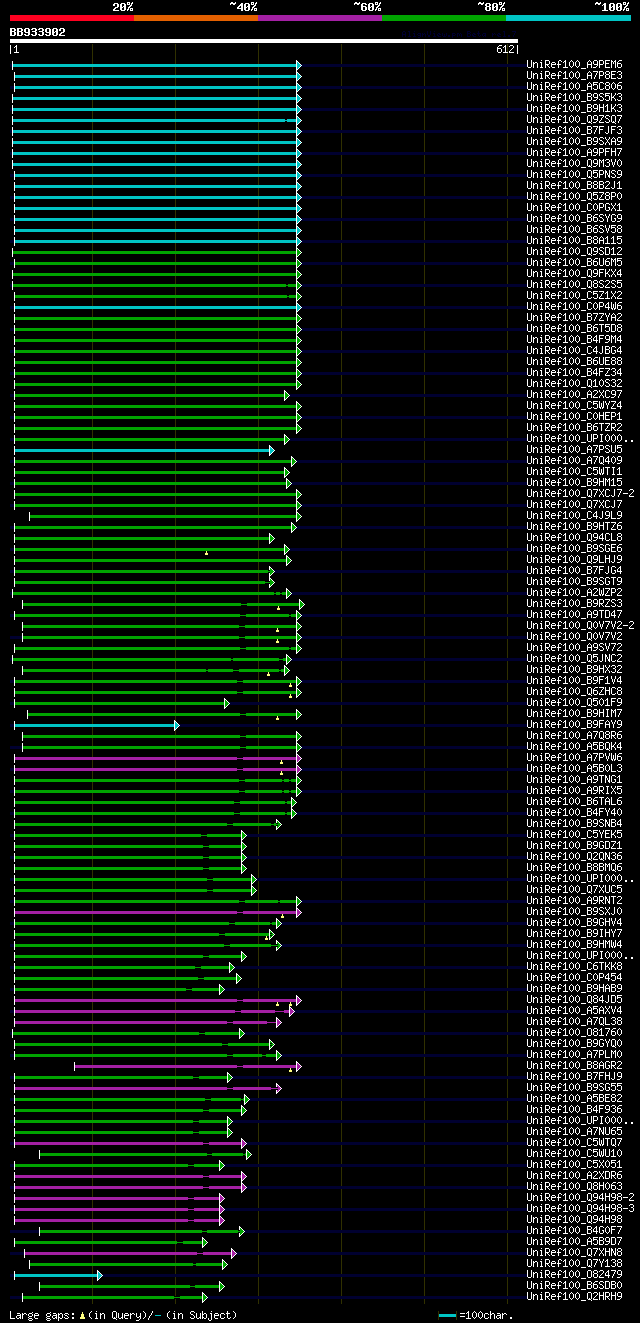
Task: Open hit UniRef100_A7P8E3
Action: (x=574, y=75)
